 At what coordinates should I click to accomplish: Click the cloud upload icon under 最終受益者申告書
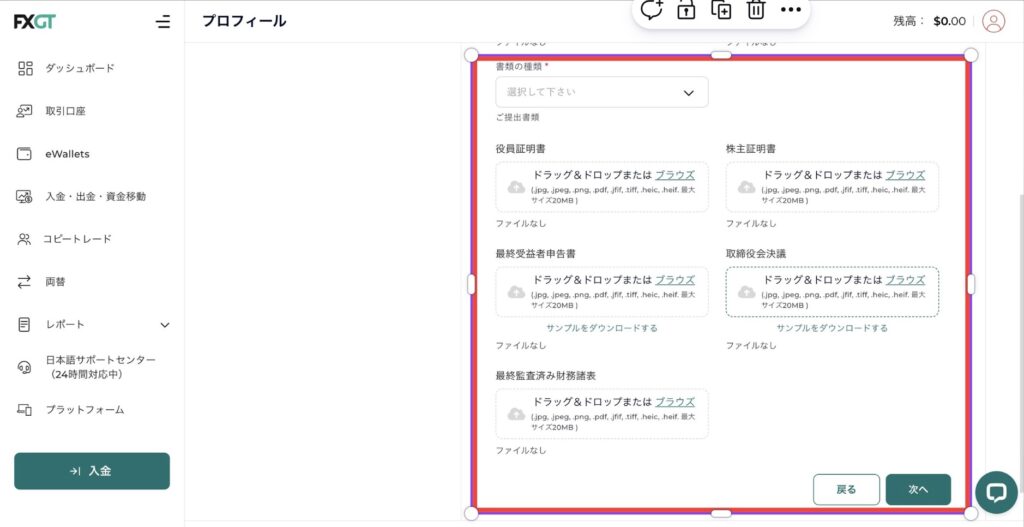click(x=516, y=292)
